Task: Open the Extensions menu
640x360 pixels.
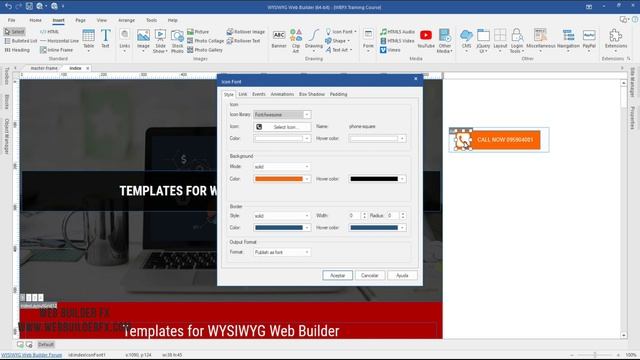Action: tap(616, 40)
